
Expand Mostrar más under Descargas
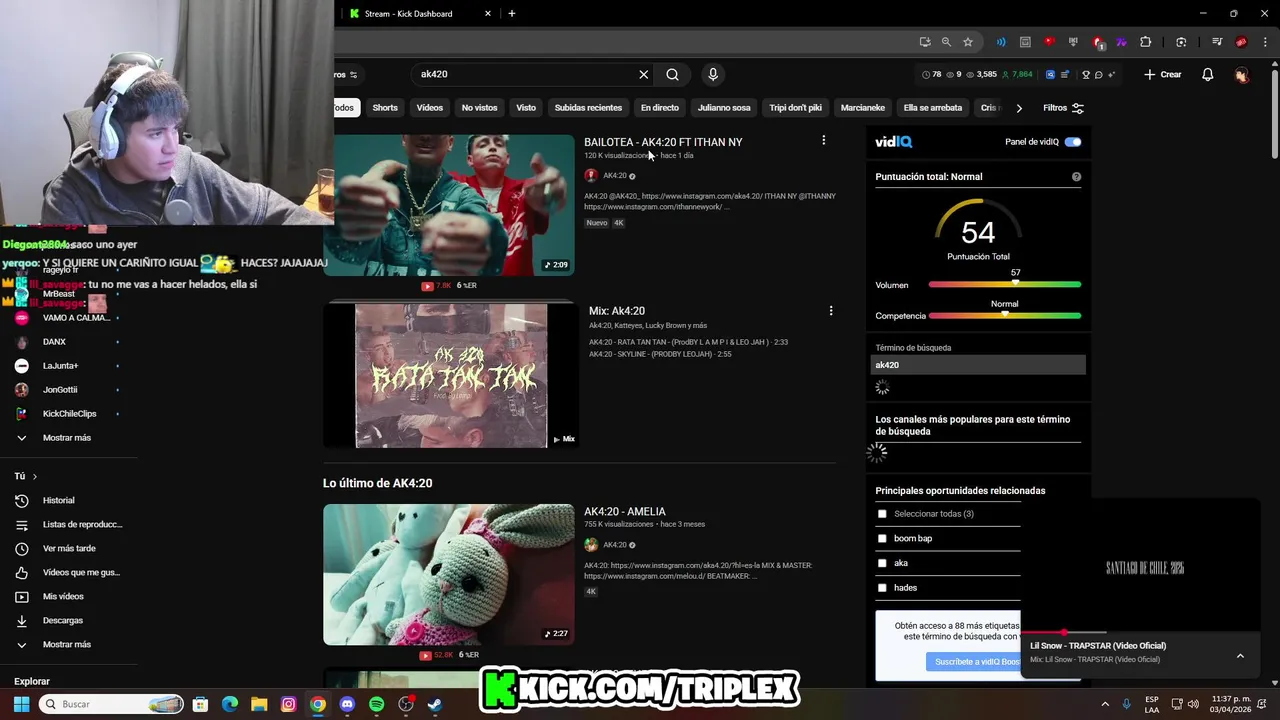tap(68, 644)
